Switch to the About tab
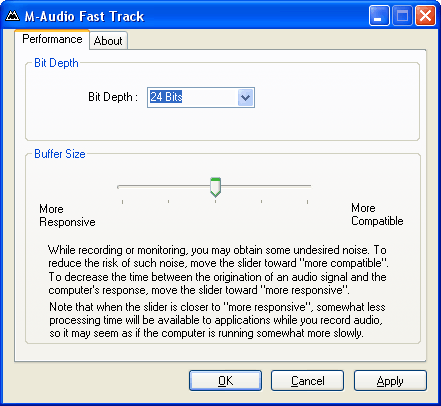 pyautogui.click(x=108, y=41)
